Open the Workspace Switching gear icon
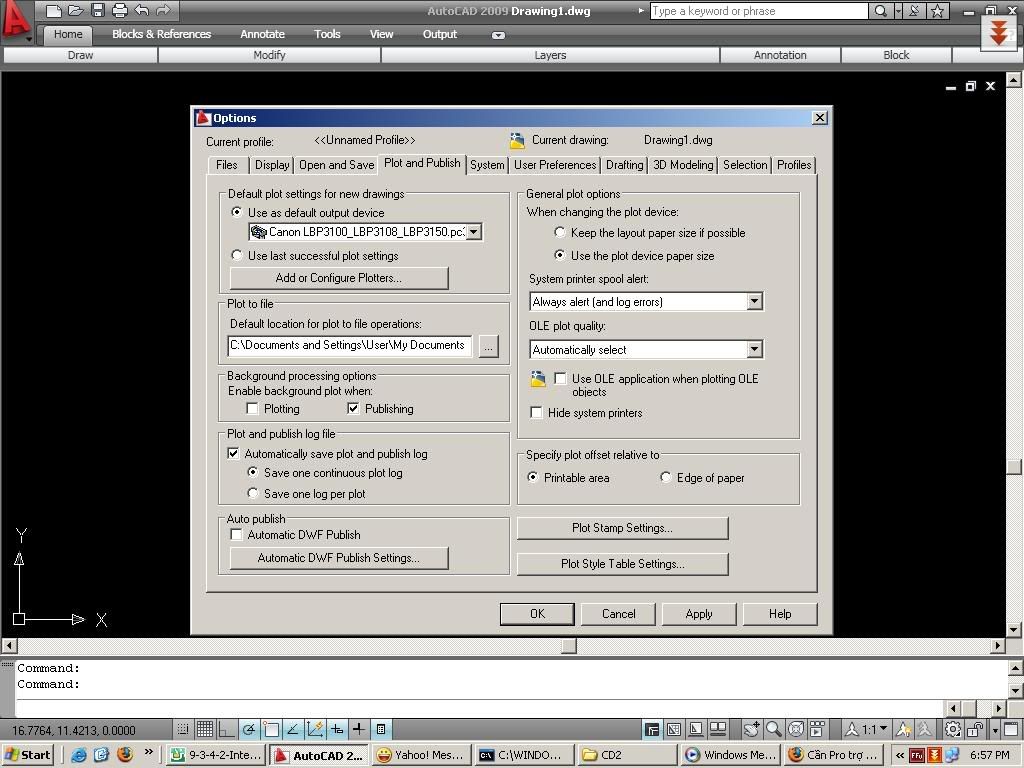 (953, 729)
